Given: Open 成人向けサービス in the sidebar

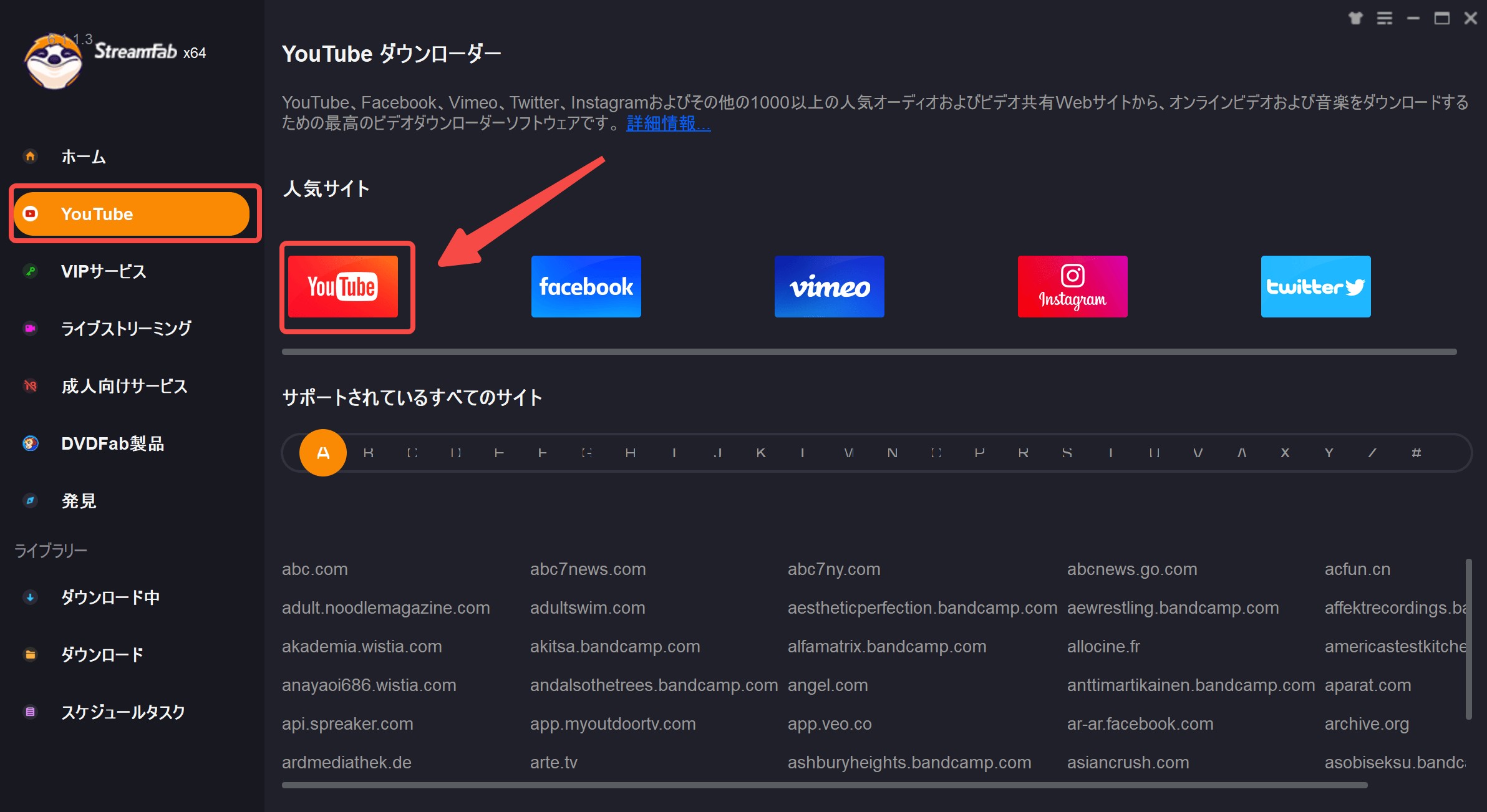Looking at the screenshot, I should coord(124,386).
